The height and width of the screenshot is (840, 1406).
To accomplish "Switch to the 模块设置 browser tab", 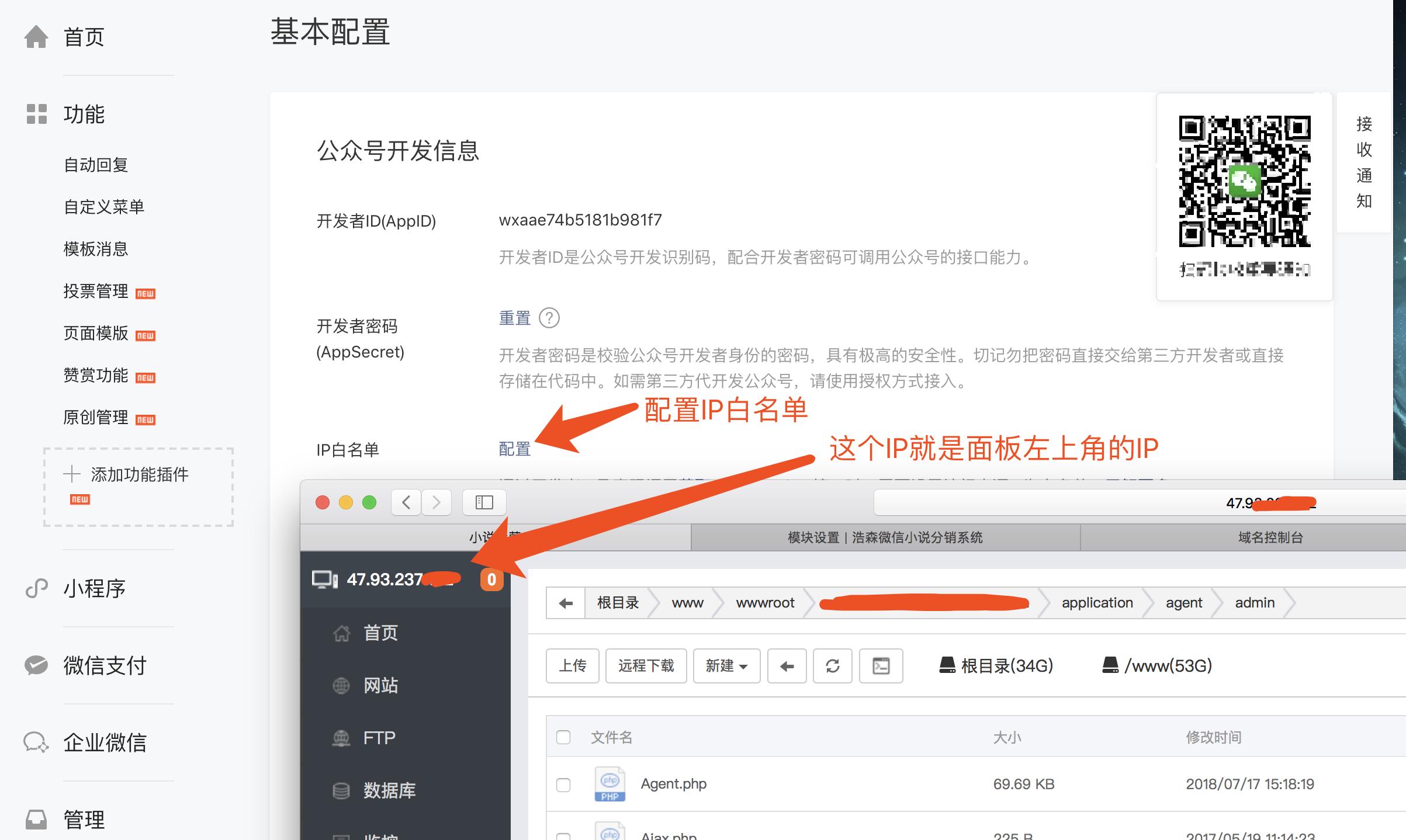I will pos(884,537).
